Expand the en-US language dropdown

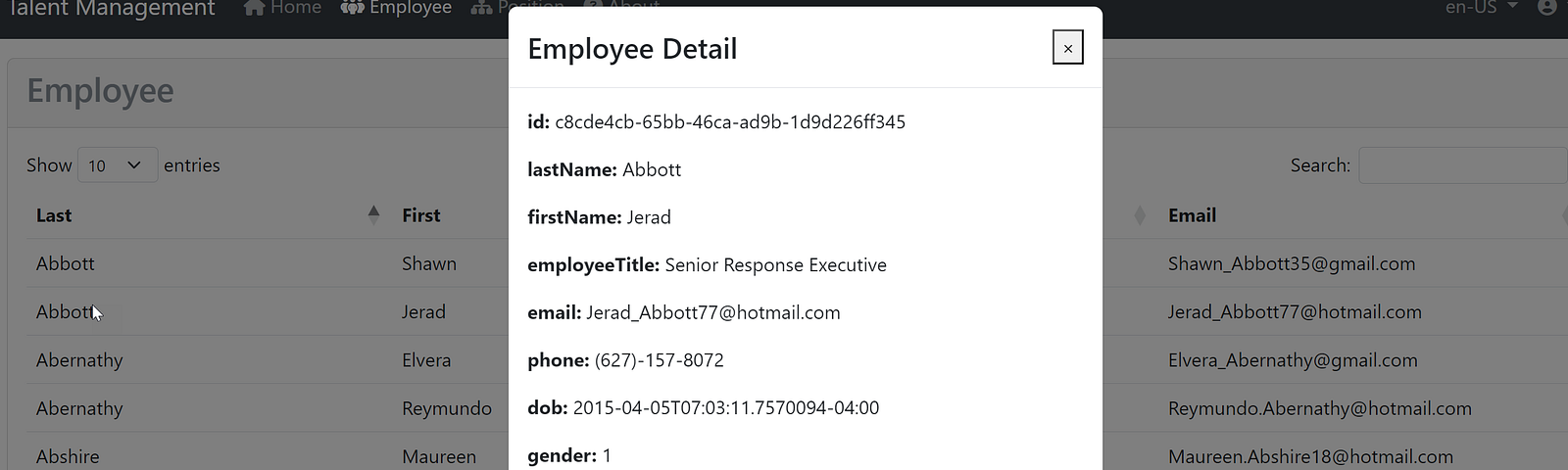[1482, 8]
